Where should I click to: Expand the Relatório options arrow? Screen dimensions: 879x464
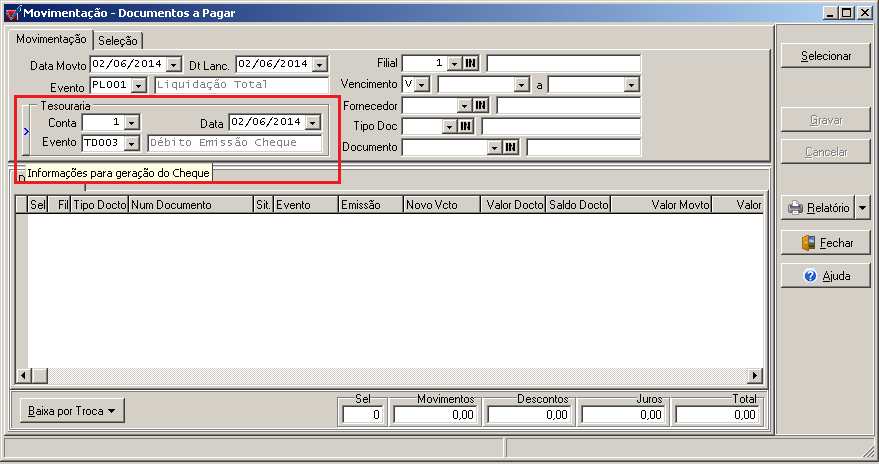864,208
